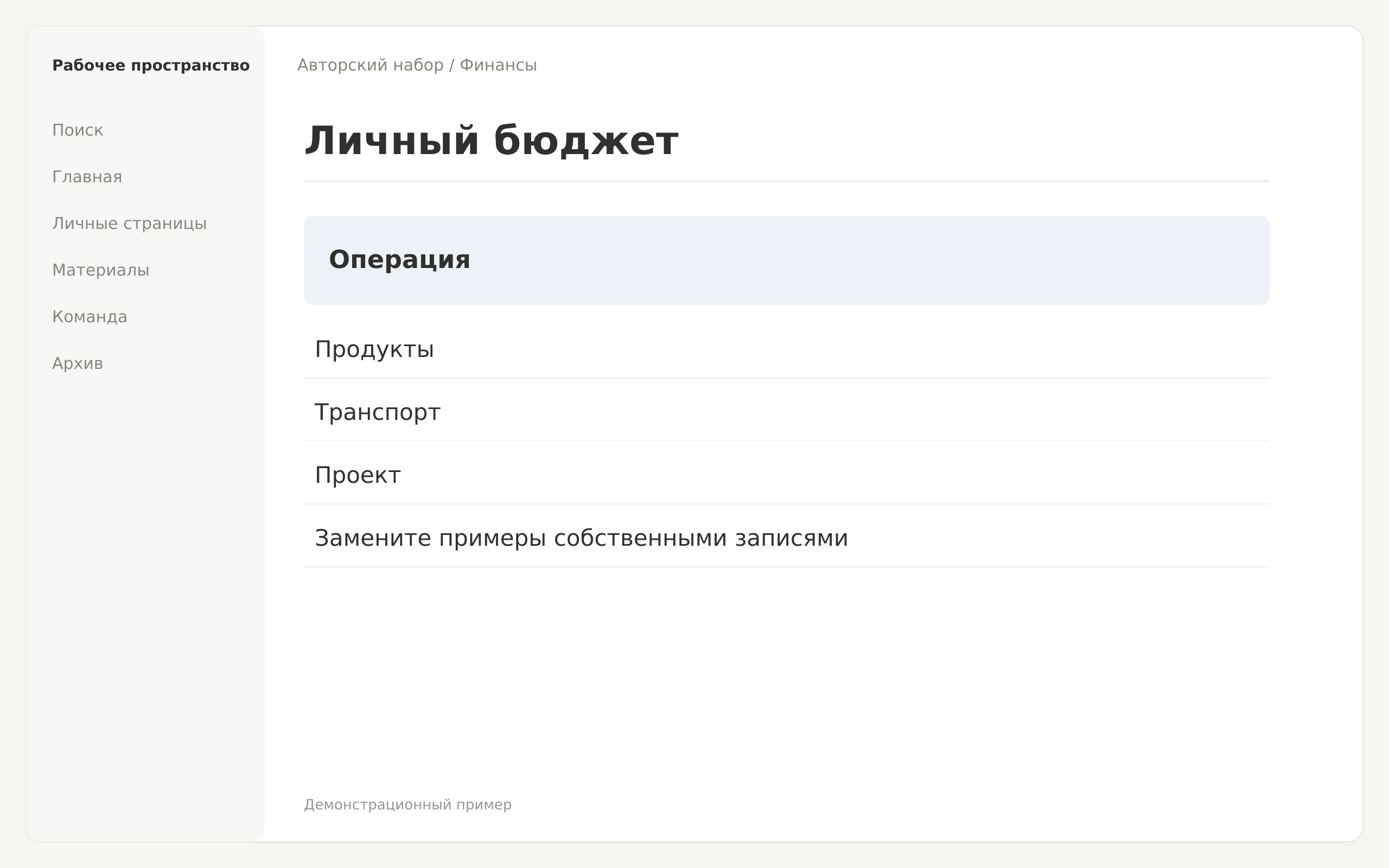This screenshot has height=868, width=1389.
Task: Click the Демонстрационный пример footer text
Action: point(407,805)
